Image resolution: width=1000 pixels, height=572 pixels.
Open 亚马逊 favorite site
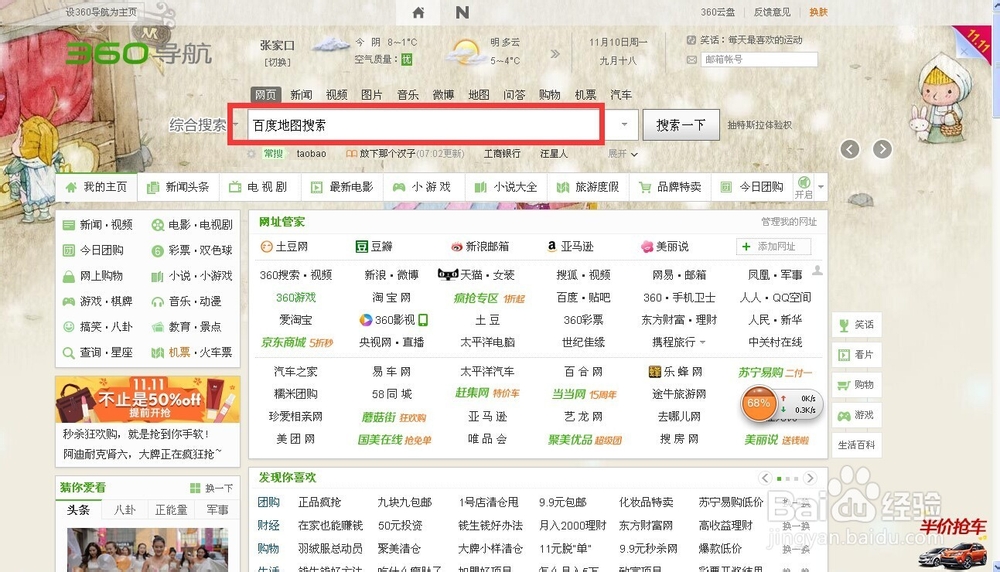[x=570, y=246]
